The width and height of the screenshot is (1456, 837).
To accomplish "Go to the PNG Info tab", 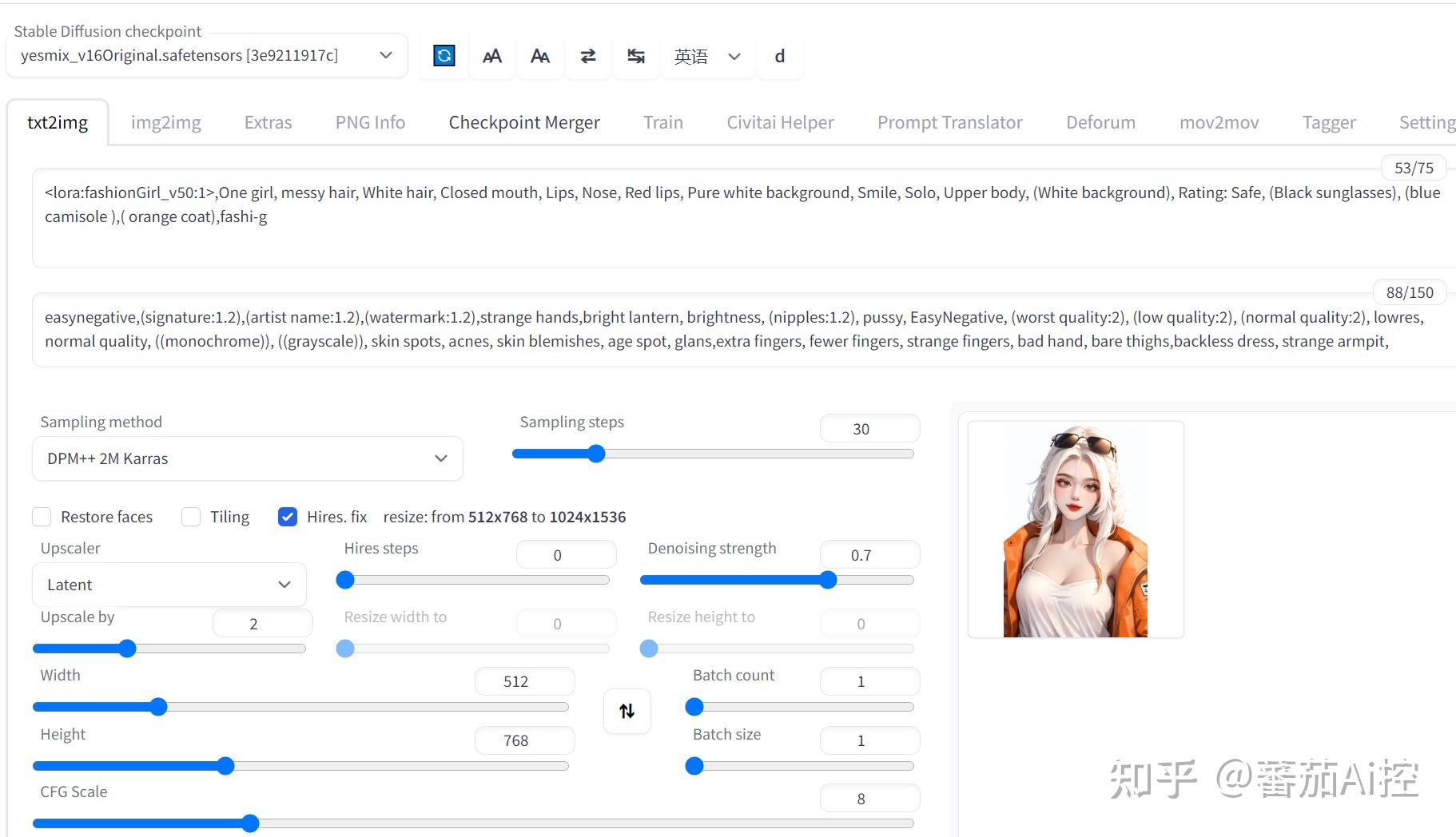I will pos(370,122).
